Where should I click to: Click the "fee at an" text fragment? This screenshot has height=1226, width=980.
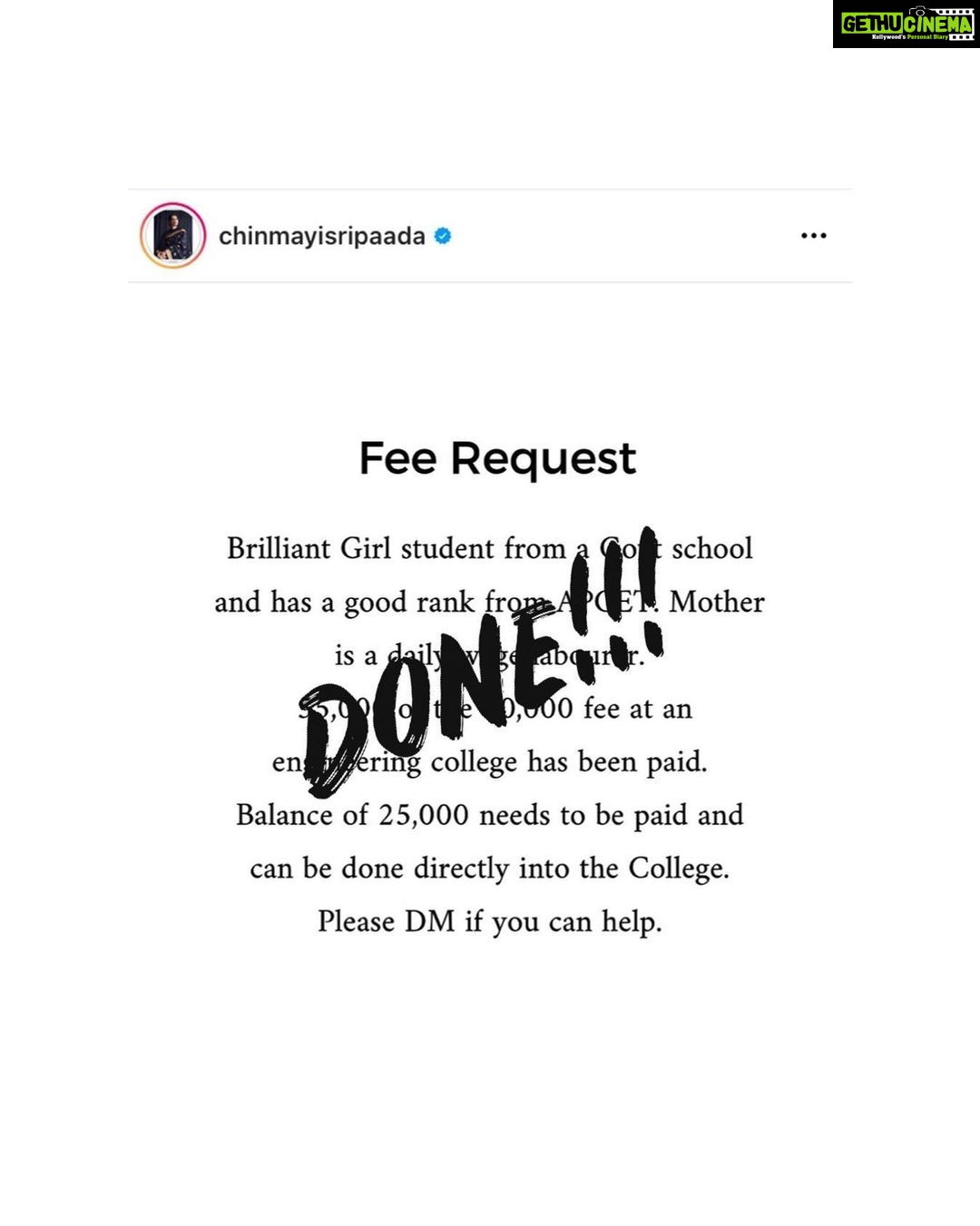638,708
